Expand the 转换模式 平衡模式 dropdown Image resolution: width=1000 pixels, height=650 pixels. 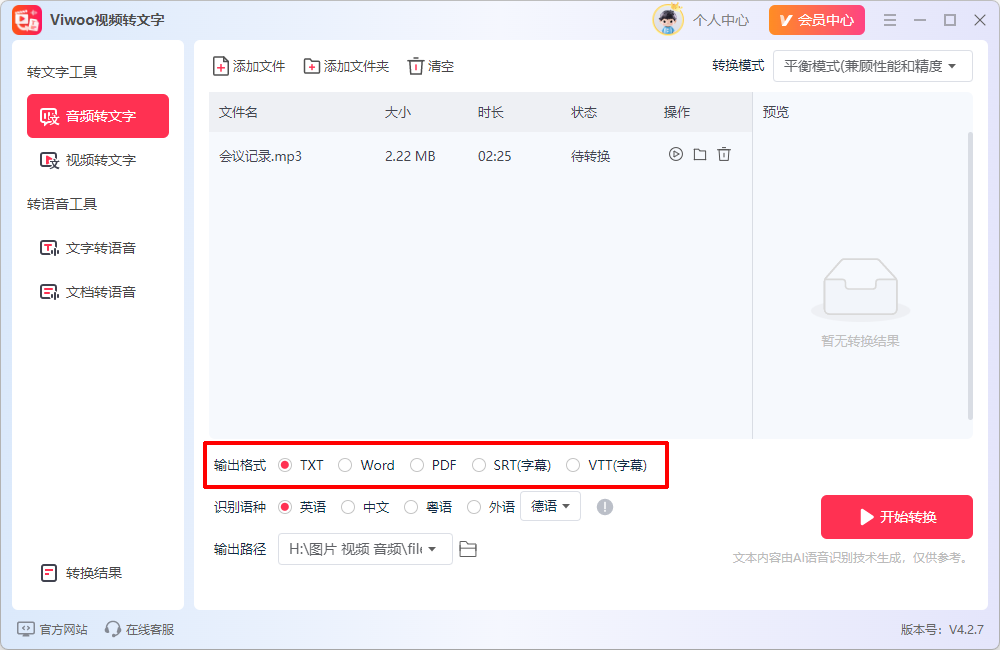pos(872,66)
